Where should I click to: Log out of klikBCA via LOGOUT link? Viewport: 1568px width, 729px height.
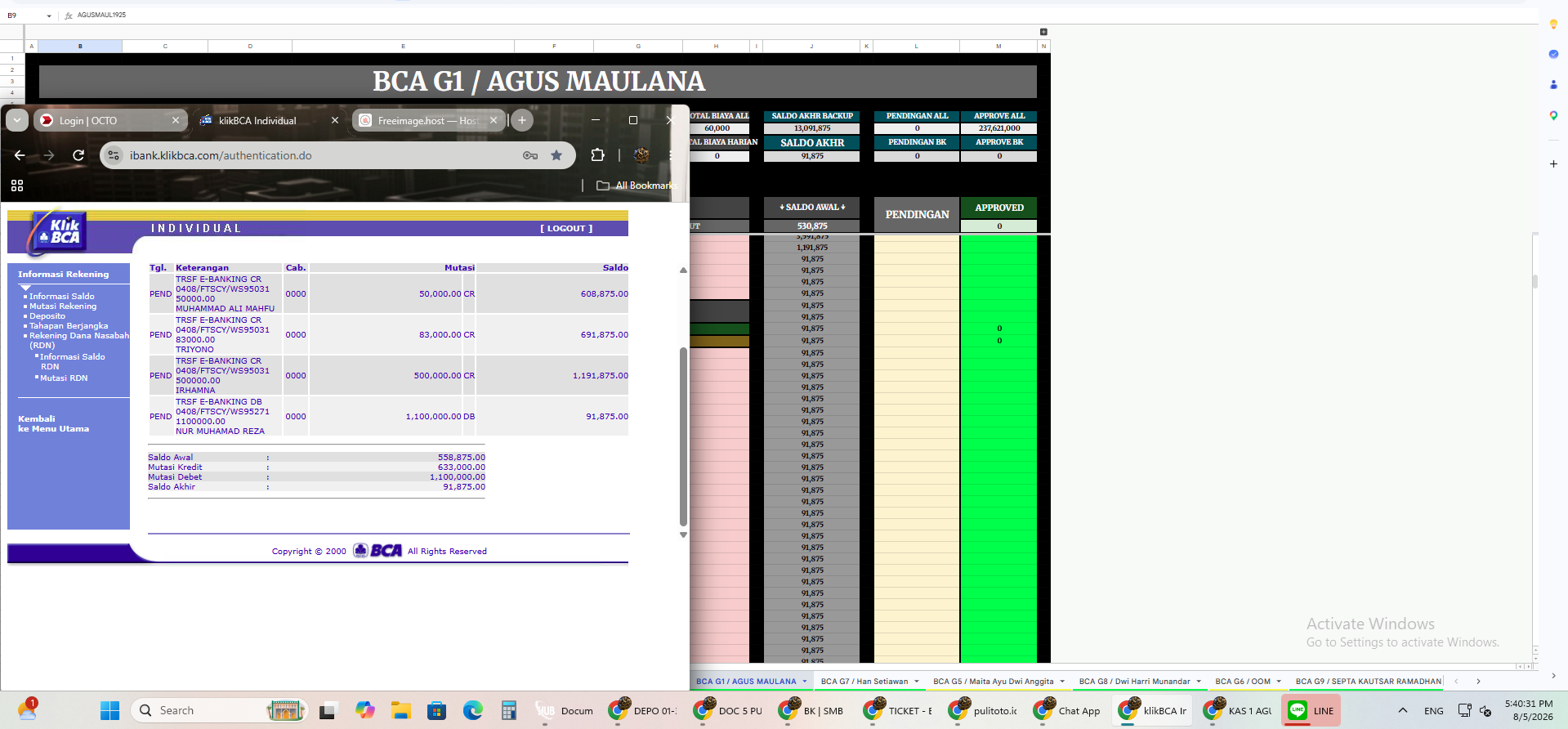pos(566,229)
